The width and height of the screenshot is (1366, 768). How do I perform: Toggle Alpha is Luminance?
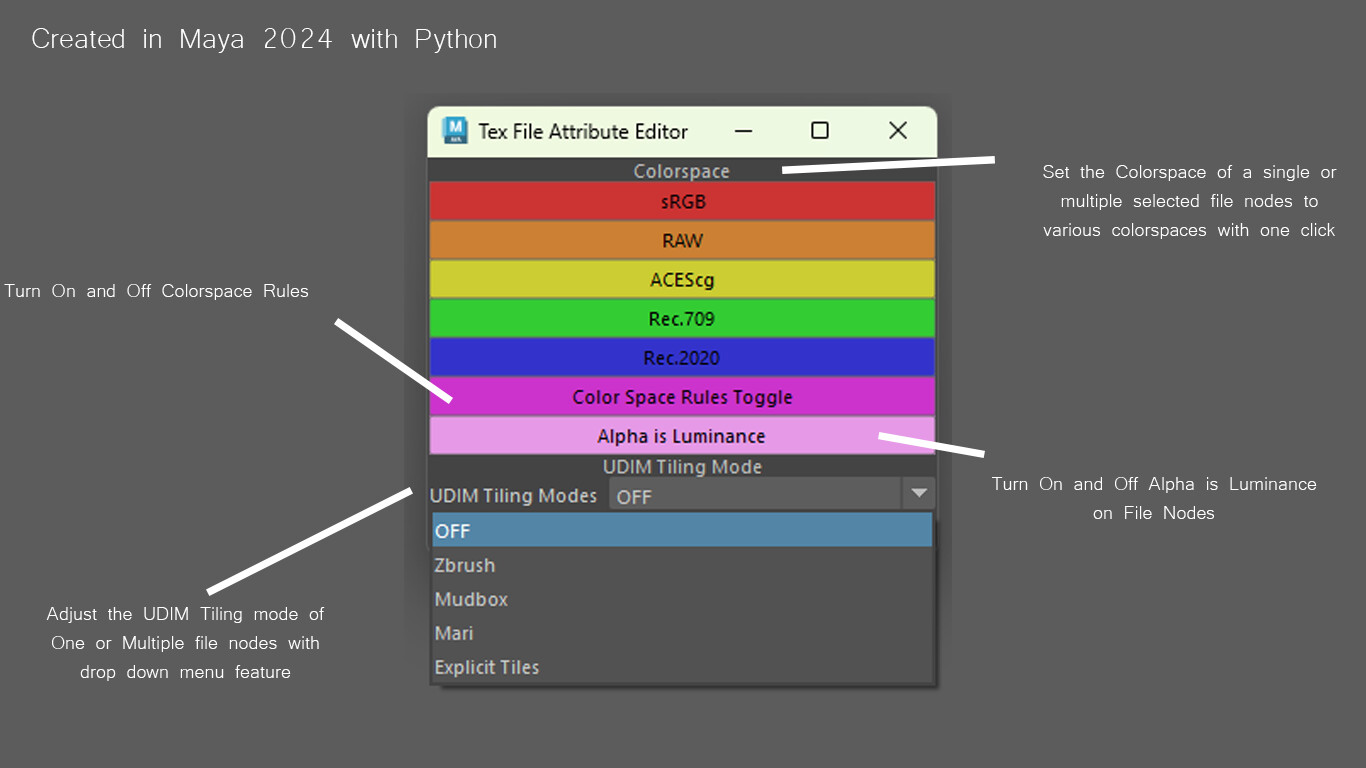point(682,435)
